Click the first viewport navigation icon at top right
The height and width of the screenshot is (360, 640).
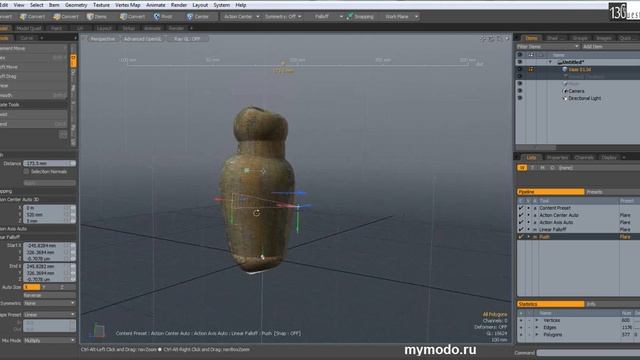point(483,39)
